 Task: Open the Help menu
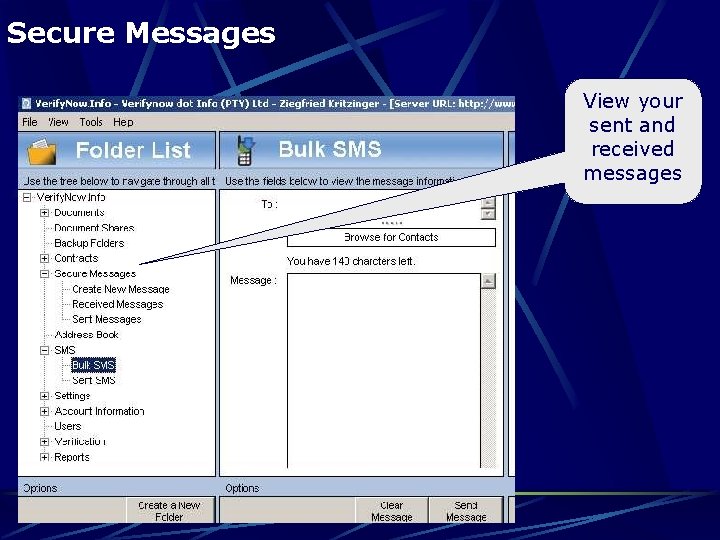pos(123,122)
